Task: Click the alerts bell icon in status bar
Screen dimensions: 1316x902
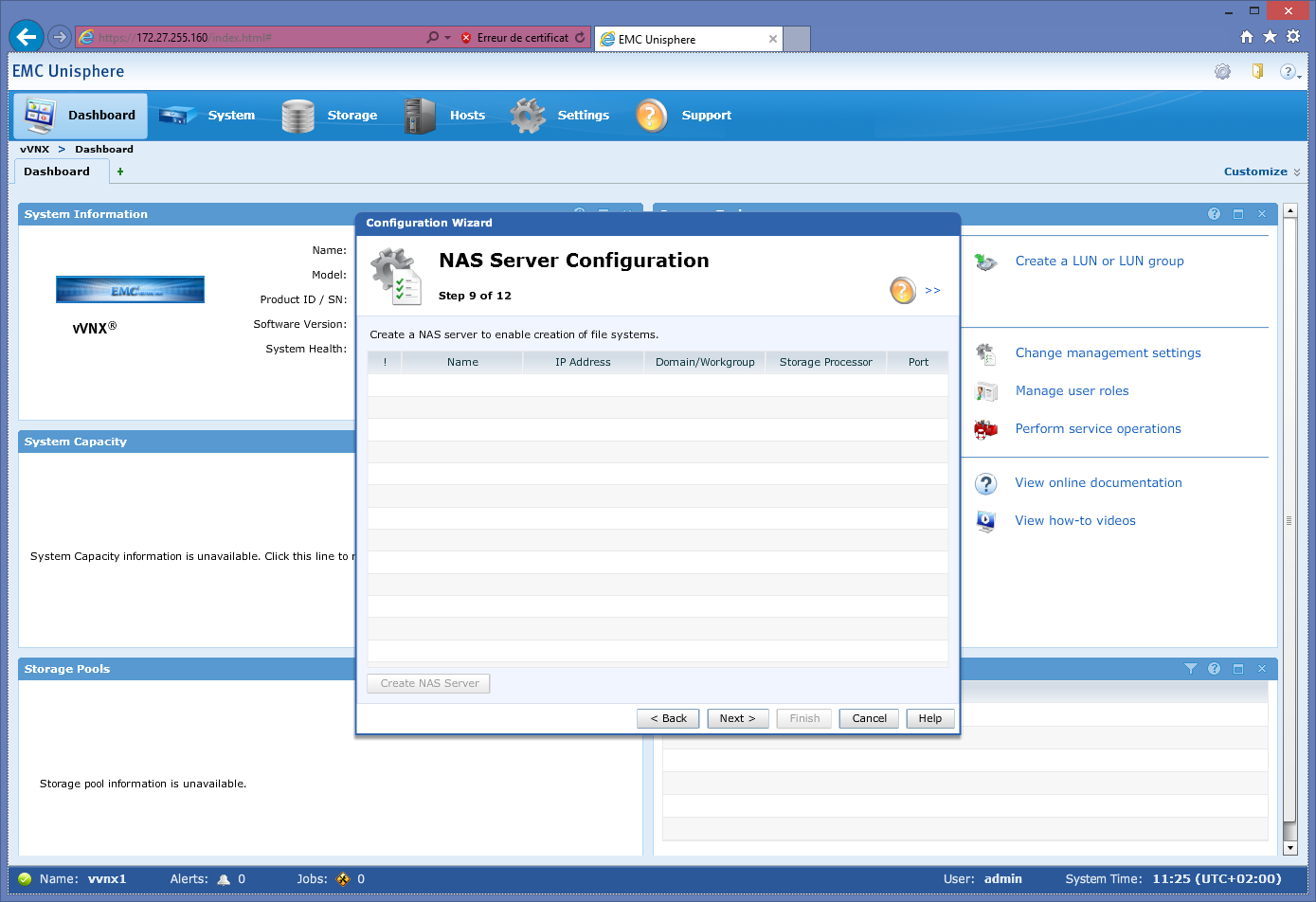Action: pyautogui.click(x=224, y=879)
